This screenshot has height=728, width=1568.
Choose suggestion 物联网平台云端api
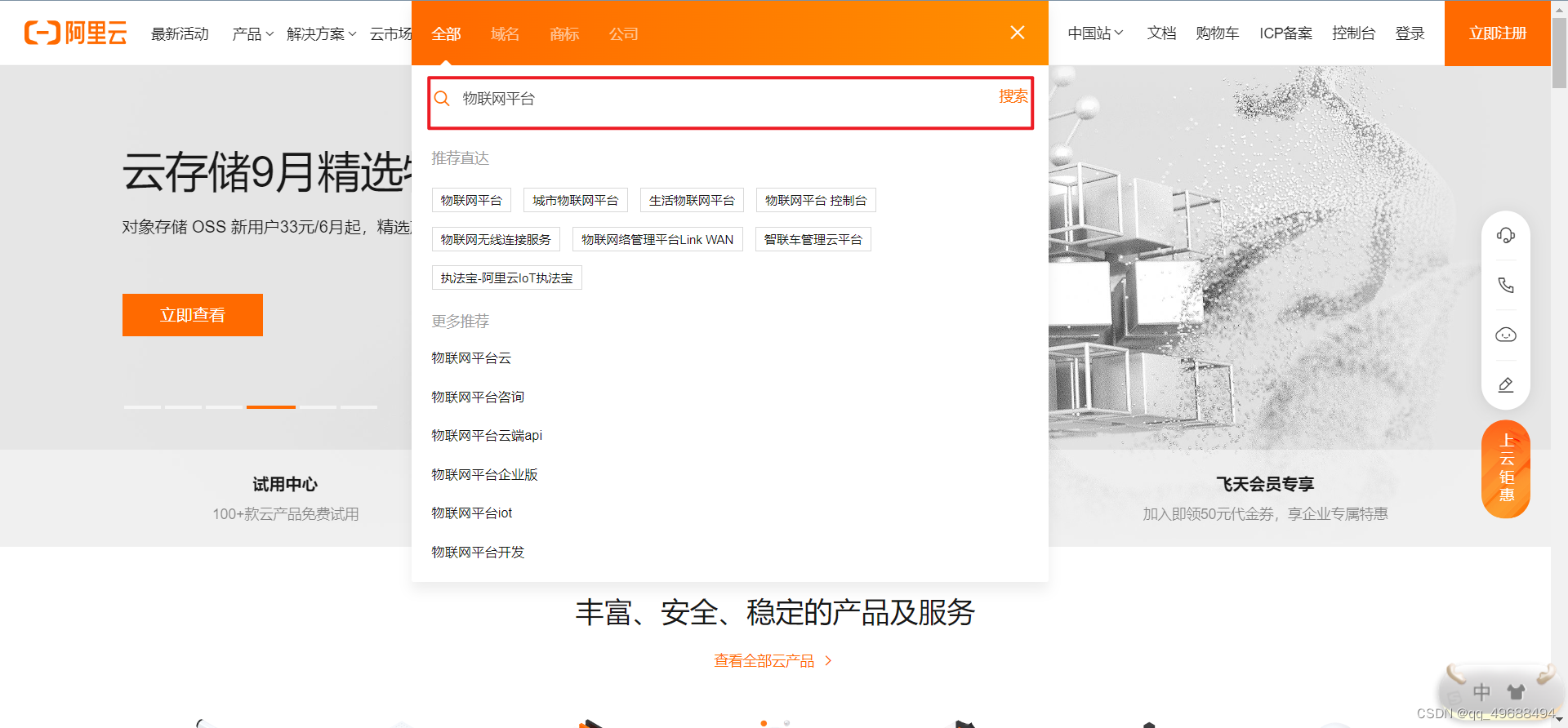(x=487, y=436)
